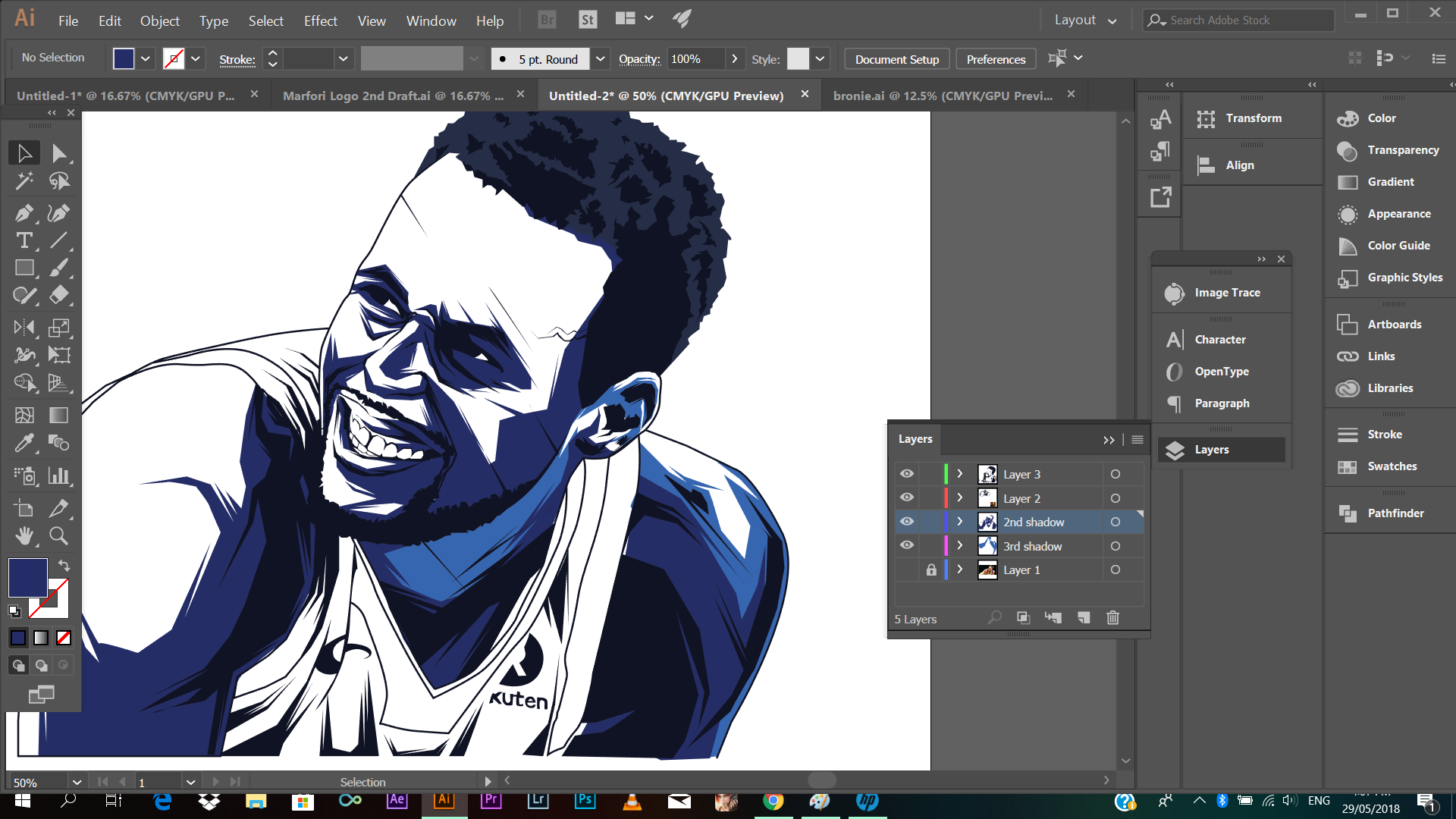Screen dimensions: 1456x819
Task: Switch to bronie.ai document tab
Action: tap(943, 96)
